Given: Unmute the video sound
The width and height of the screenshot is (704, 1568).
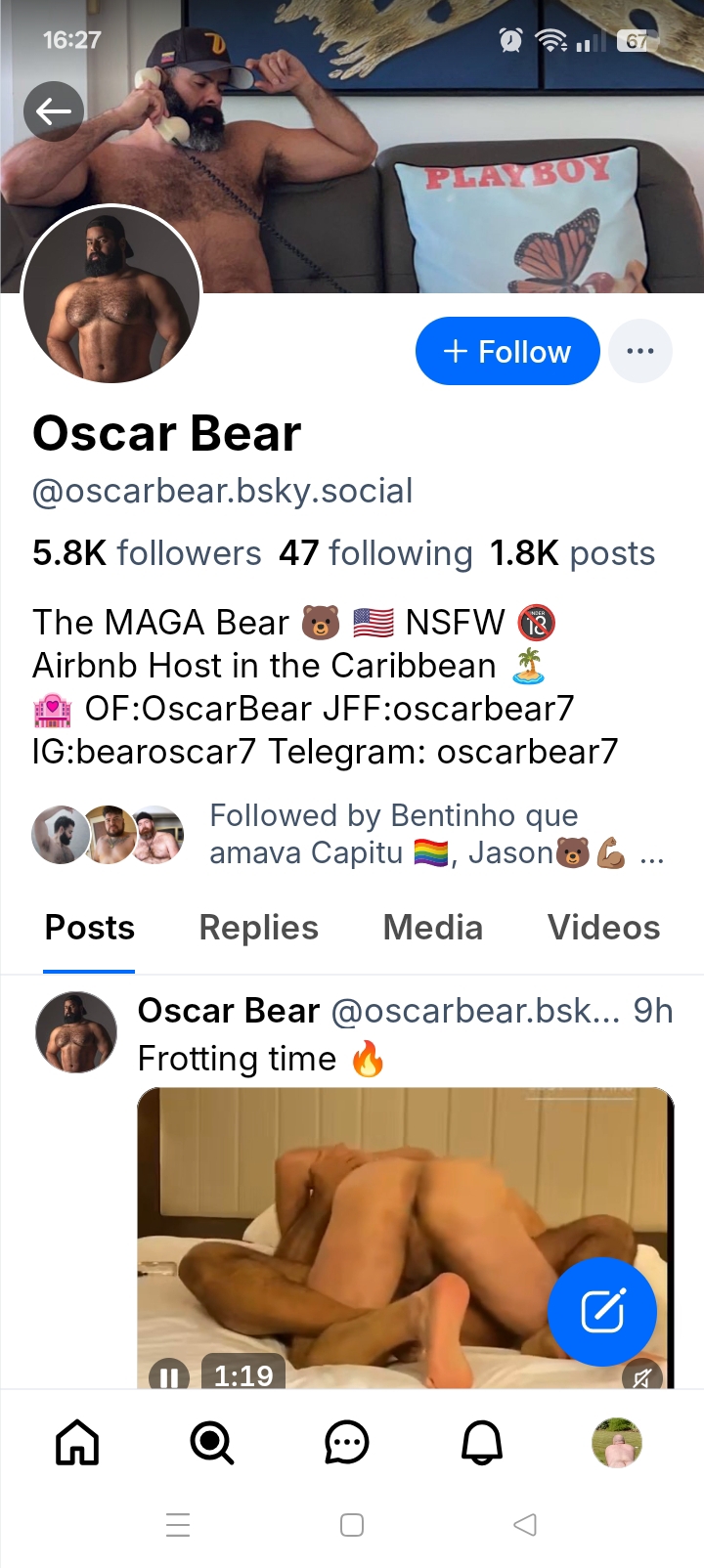Looking at the screenshot, I should point(641,1377).
